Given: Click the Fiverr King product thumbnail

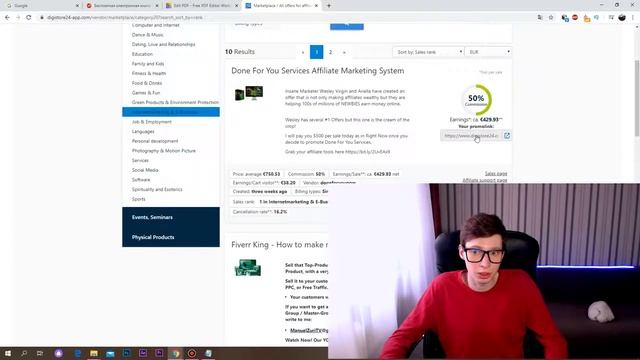Looking at the screenshot, I should (x=248, y=267).
